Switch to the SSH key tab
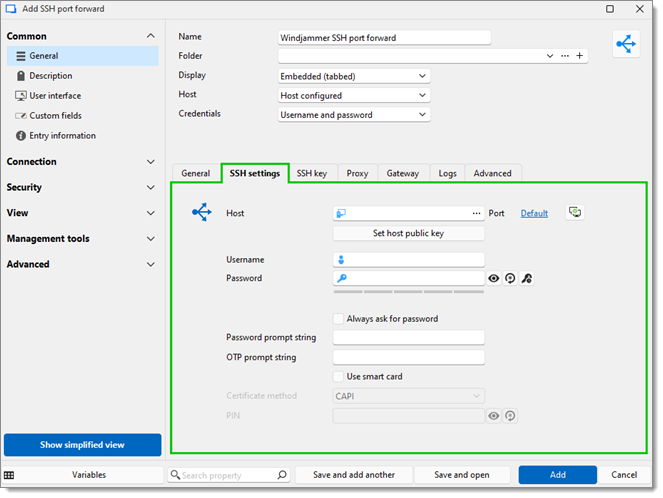663x498 pixels. [x=311, y=174]
